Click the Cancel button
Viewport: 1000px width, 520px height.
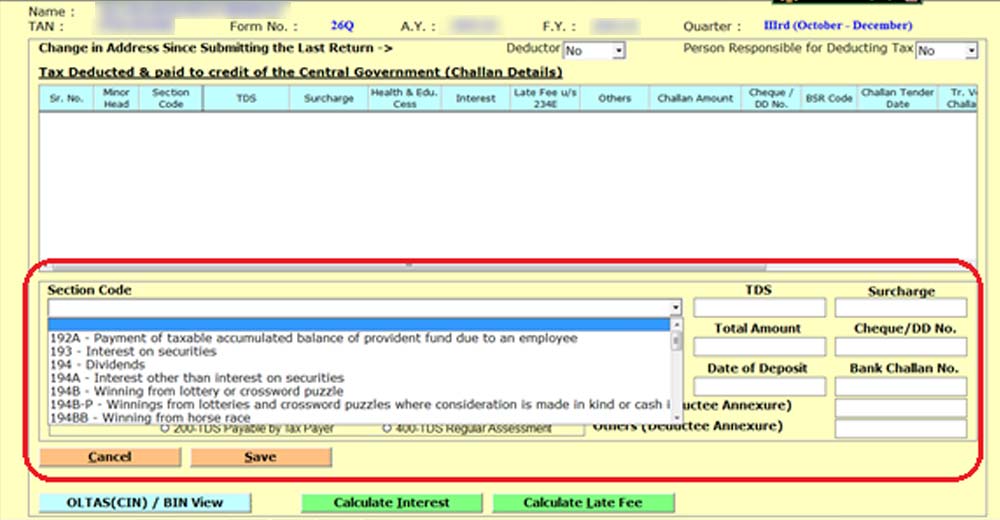pyautogui.click(x=110, y=457)
